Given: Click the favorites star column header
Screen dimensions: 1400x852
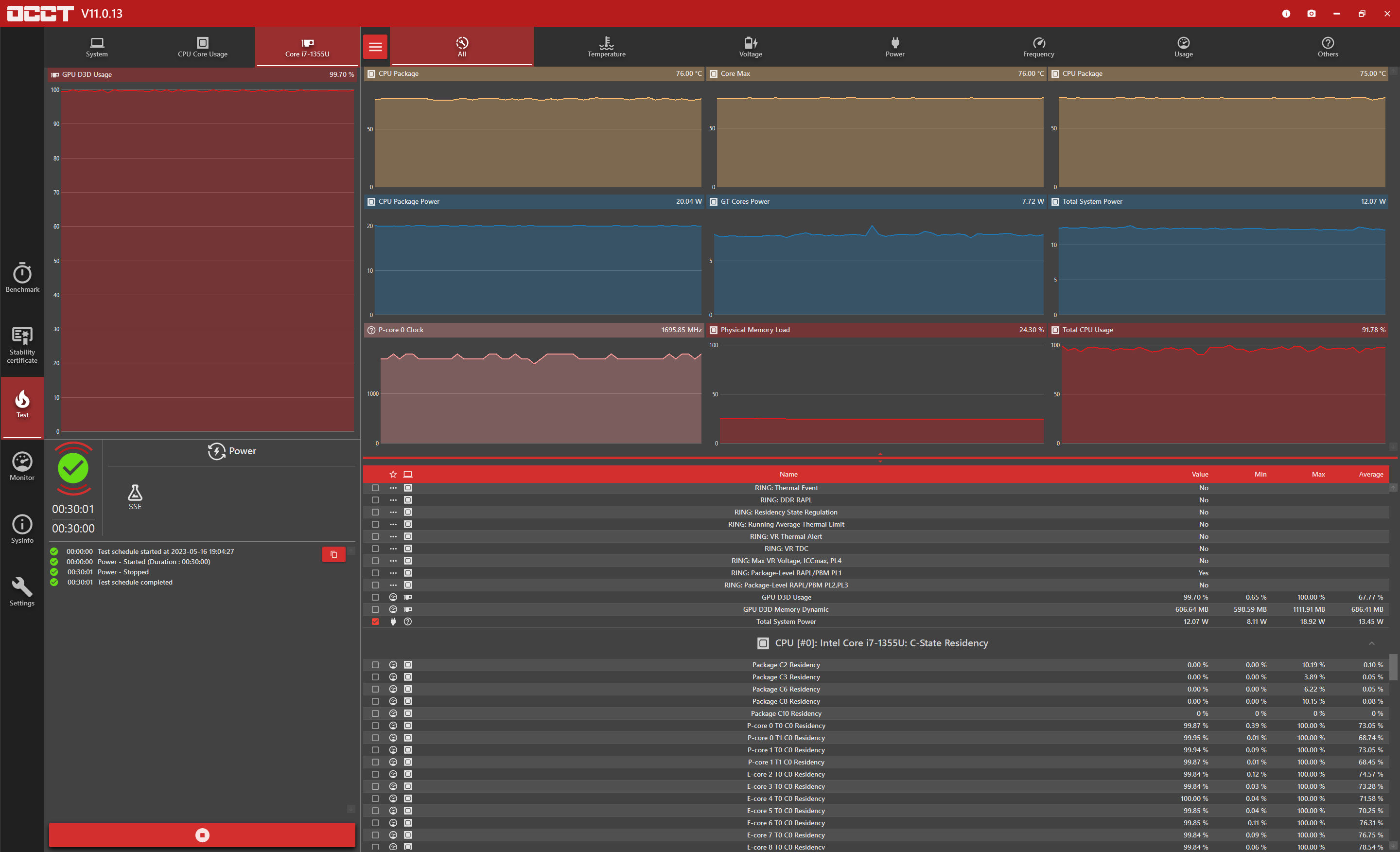Looking at the screenshot, I should pos(393,474).
